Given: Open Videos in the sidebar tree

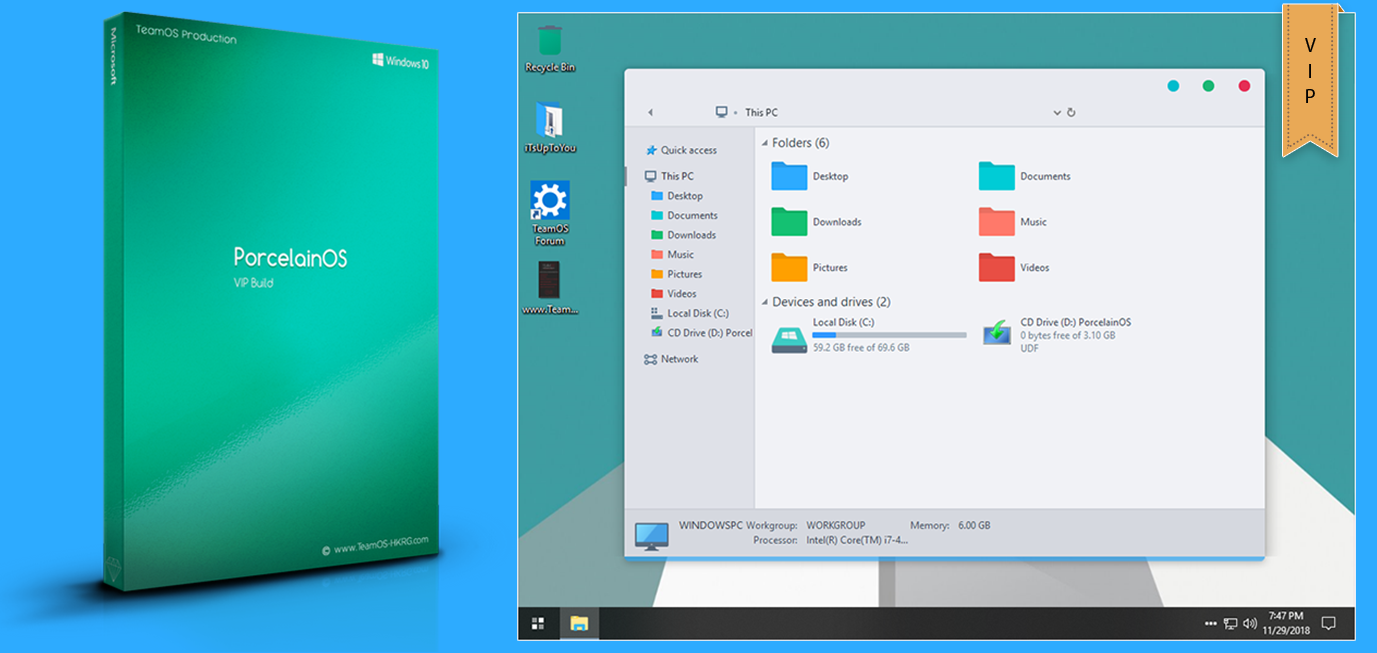Looking at the screenshot, I should 673,294.
